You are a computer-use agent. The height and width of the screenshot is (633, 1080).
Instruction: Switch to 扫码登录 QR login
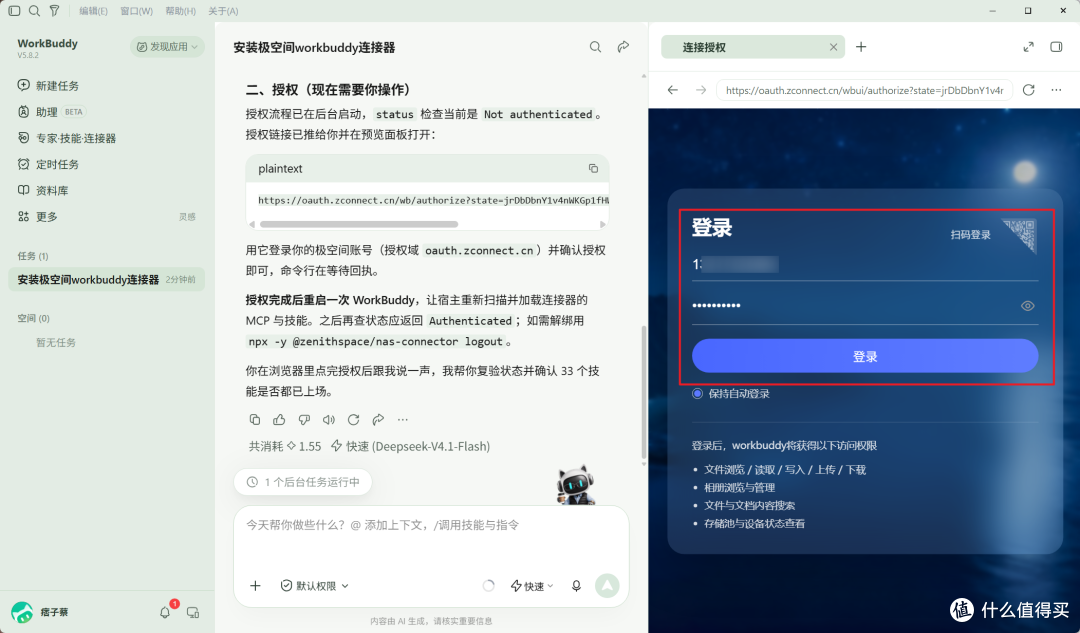[x=993, y=235]
